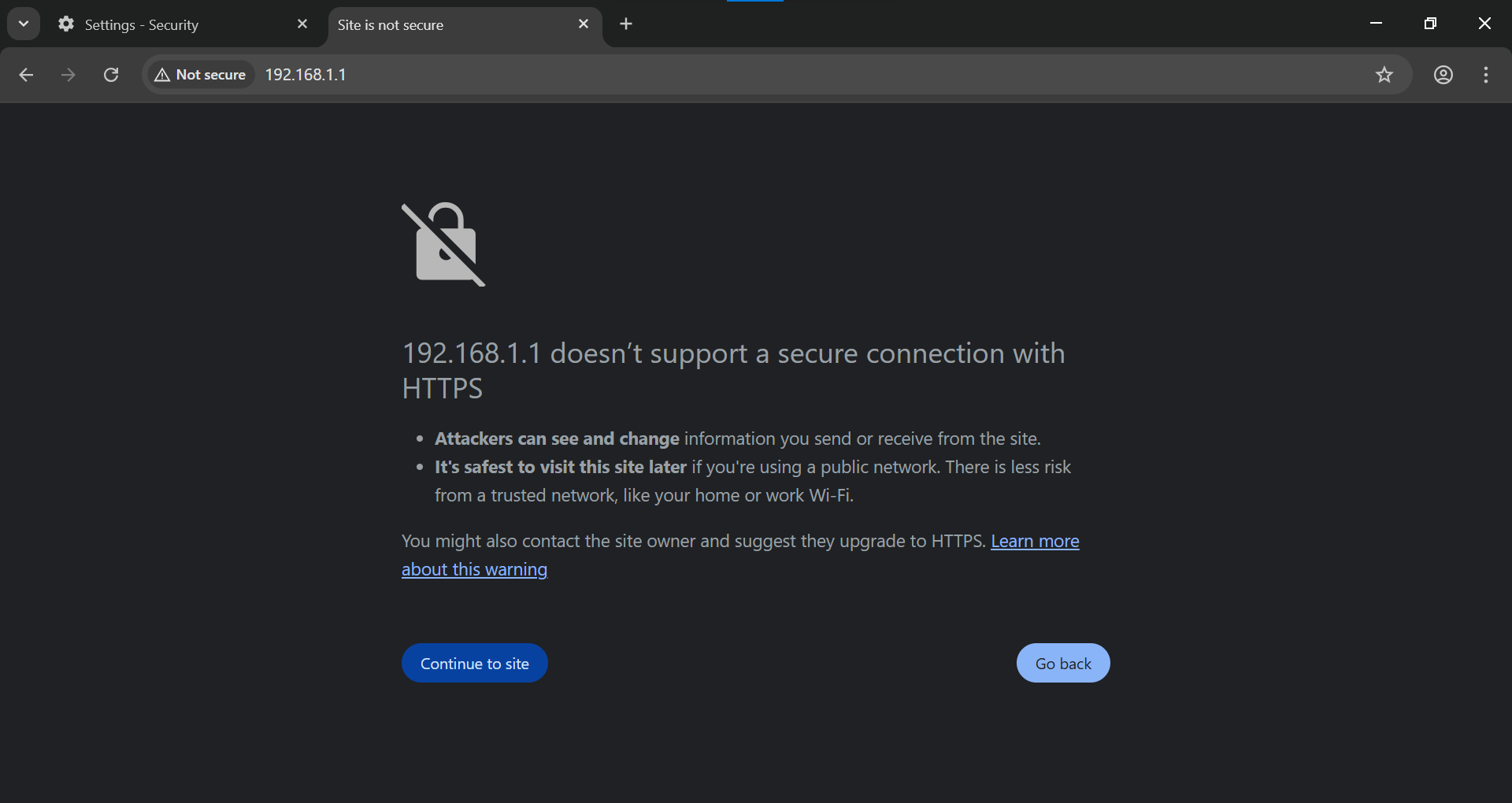Click the address bar showing 192.168.1.1
This screenshot has width=1512, height=803.
306,74
